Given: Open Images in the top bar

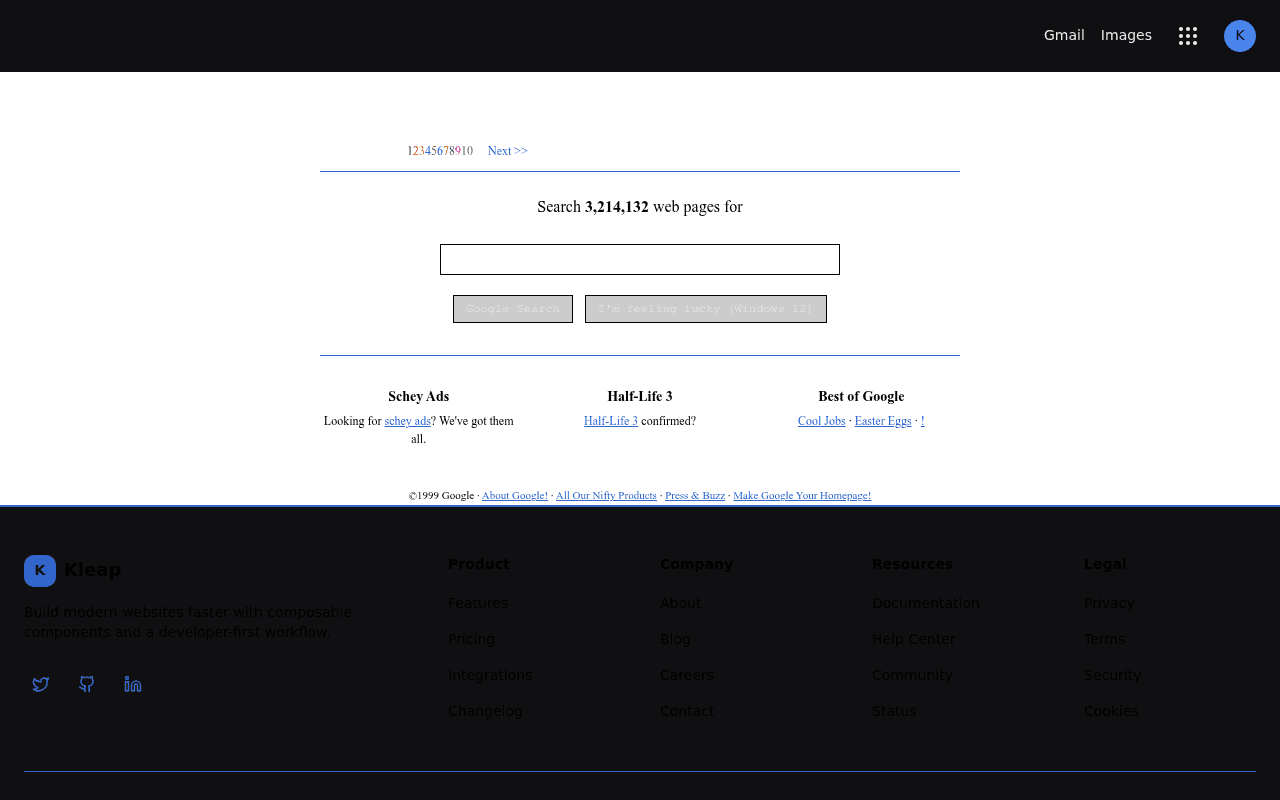Looking at the screenshot, I should [x=1126, y=35].
